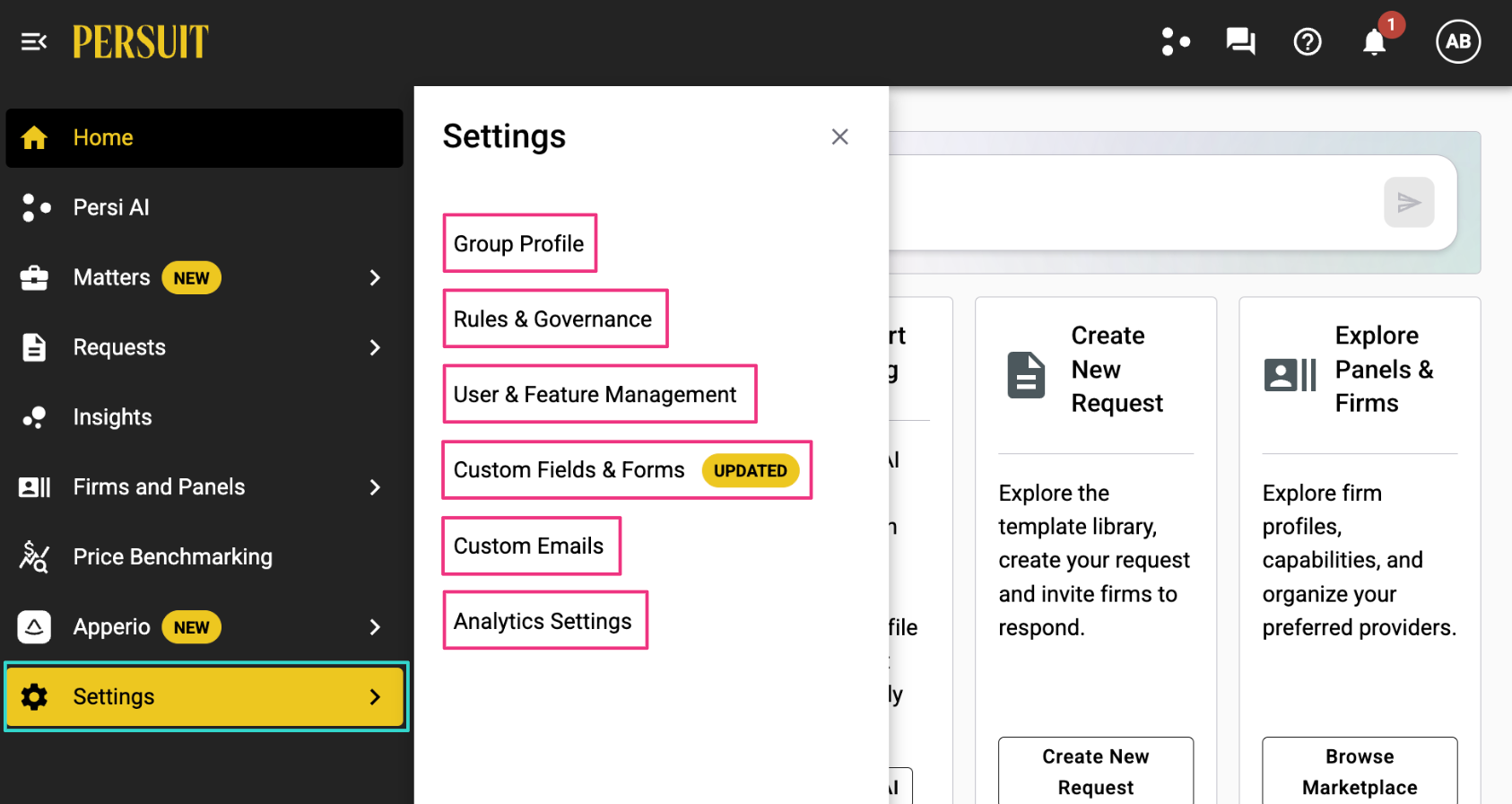Select the Firms and Panels label
Viewport: 1512px width, 804px height.
(x=159, y=487)
